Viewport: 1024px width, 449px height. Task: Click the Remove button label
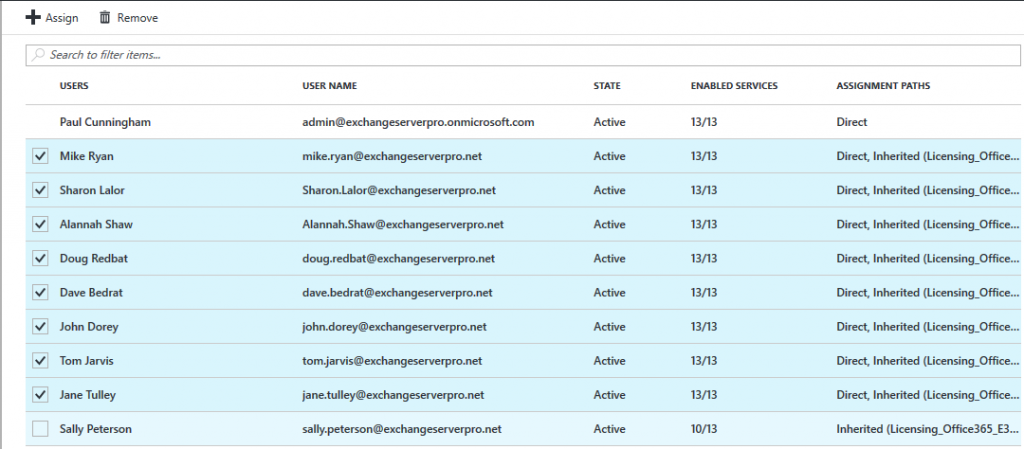(138, 18)
